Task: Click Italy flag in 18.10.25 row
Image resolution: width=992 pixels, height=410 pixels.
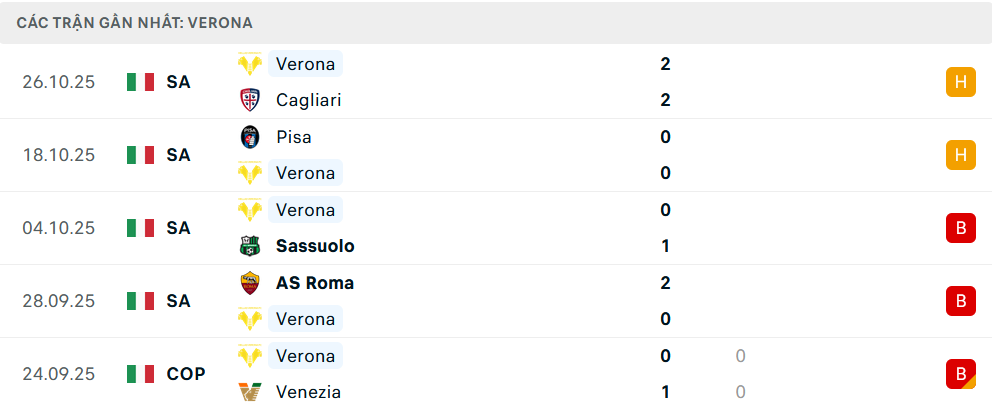Action: pos(140,155)
